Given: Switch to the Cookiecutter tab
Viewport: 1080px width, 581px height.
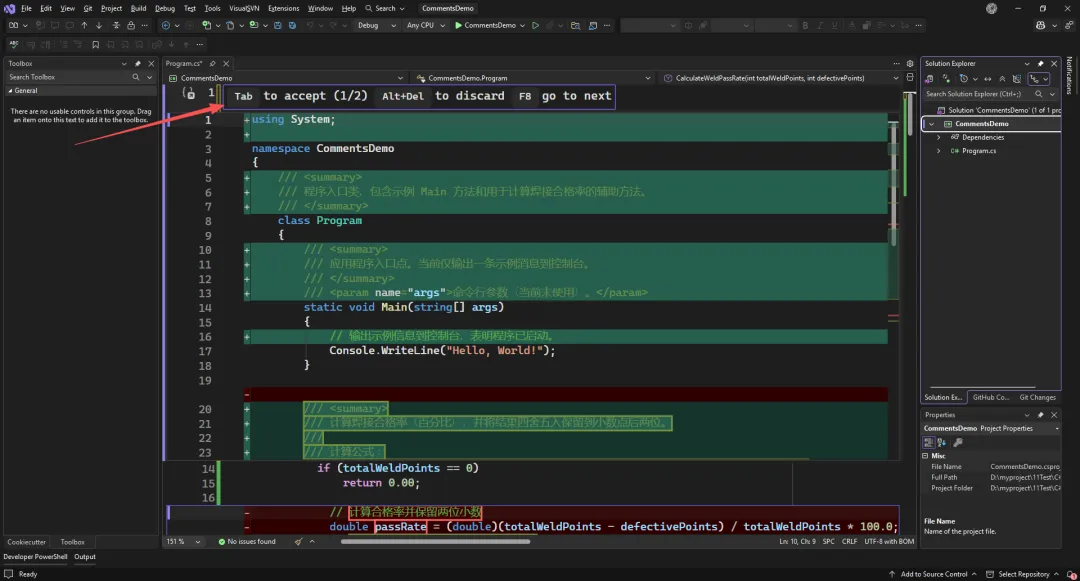Looking at the screenshot, I should click(x=27, y=542).
